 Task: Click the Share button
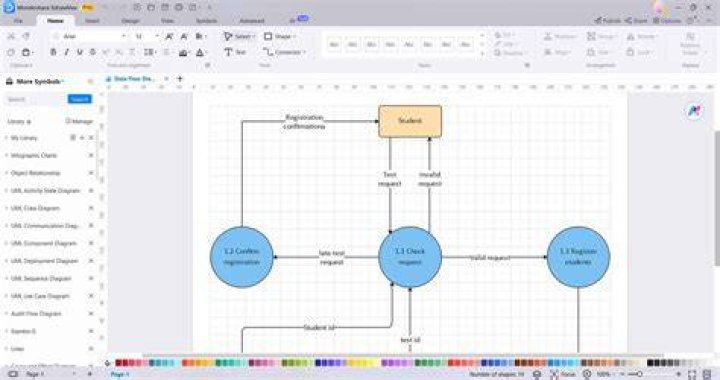pyautogui.click(x=636, y=21)
